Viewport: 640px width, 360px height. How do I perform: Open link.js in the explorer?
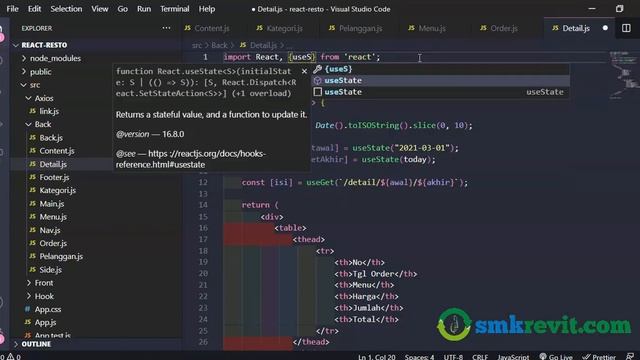coord(49,111)
